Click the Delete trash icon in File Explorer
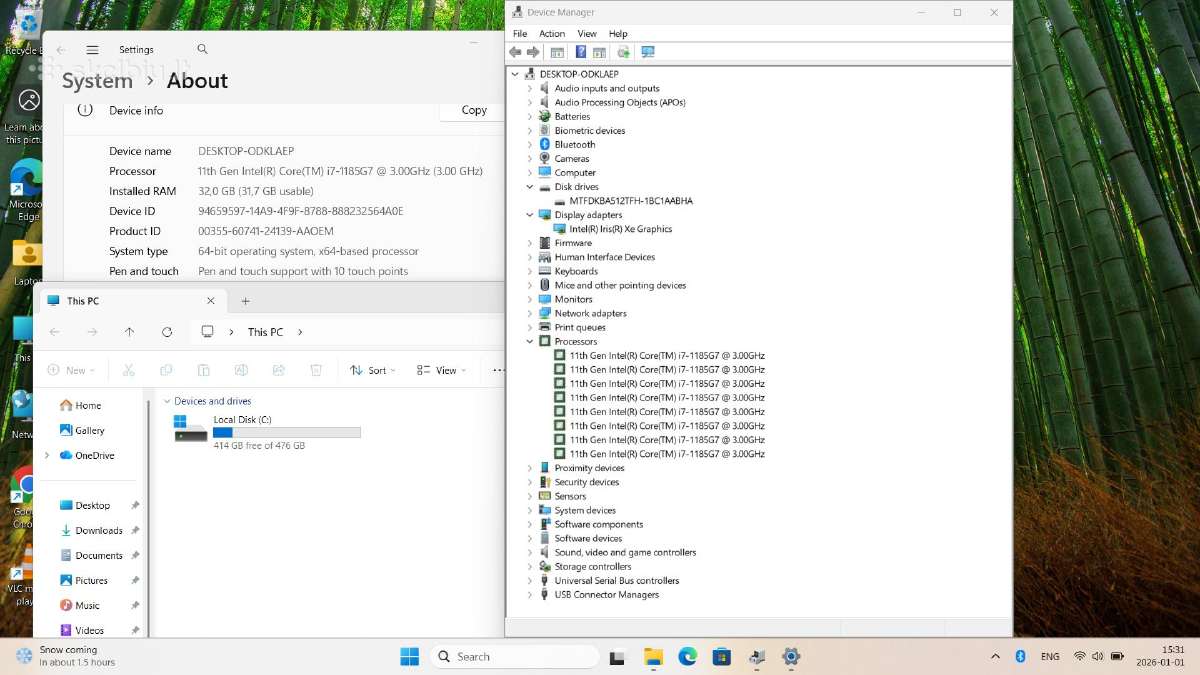Image resolution: width=1200 pixels, height=675 pixels. pyautogui.click(x=316, y=370)
